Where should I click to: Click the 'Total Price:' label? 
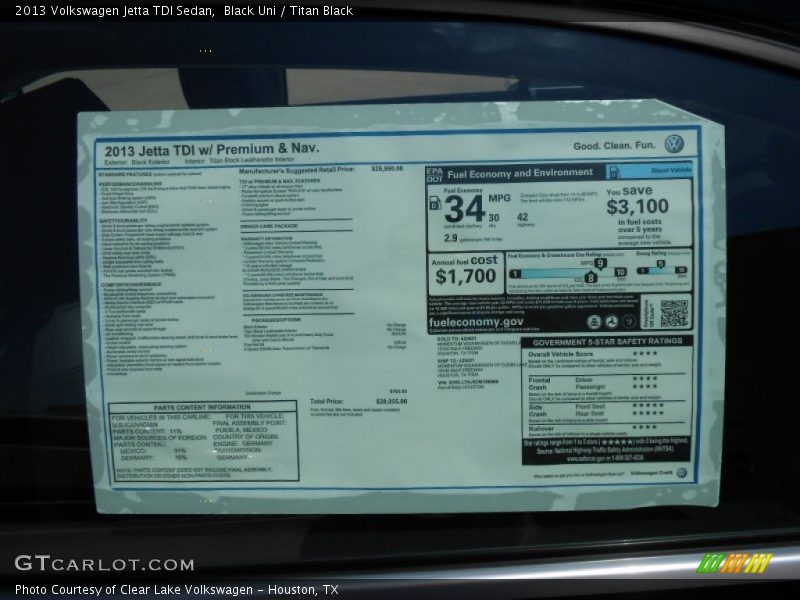(327, 402)
